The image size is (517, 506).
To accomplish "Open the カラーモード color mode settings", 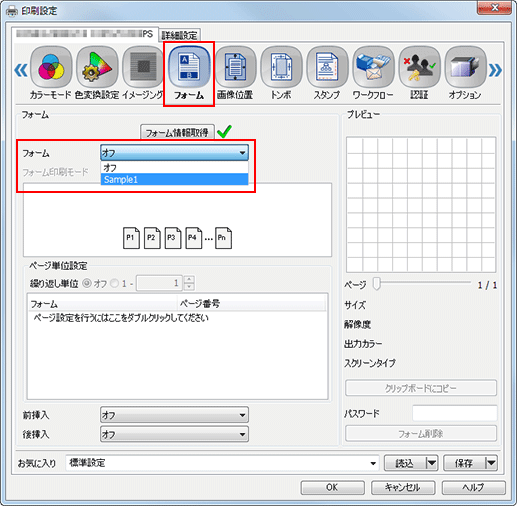I will click(x=51, y=73).
